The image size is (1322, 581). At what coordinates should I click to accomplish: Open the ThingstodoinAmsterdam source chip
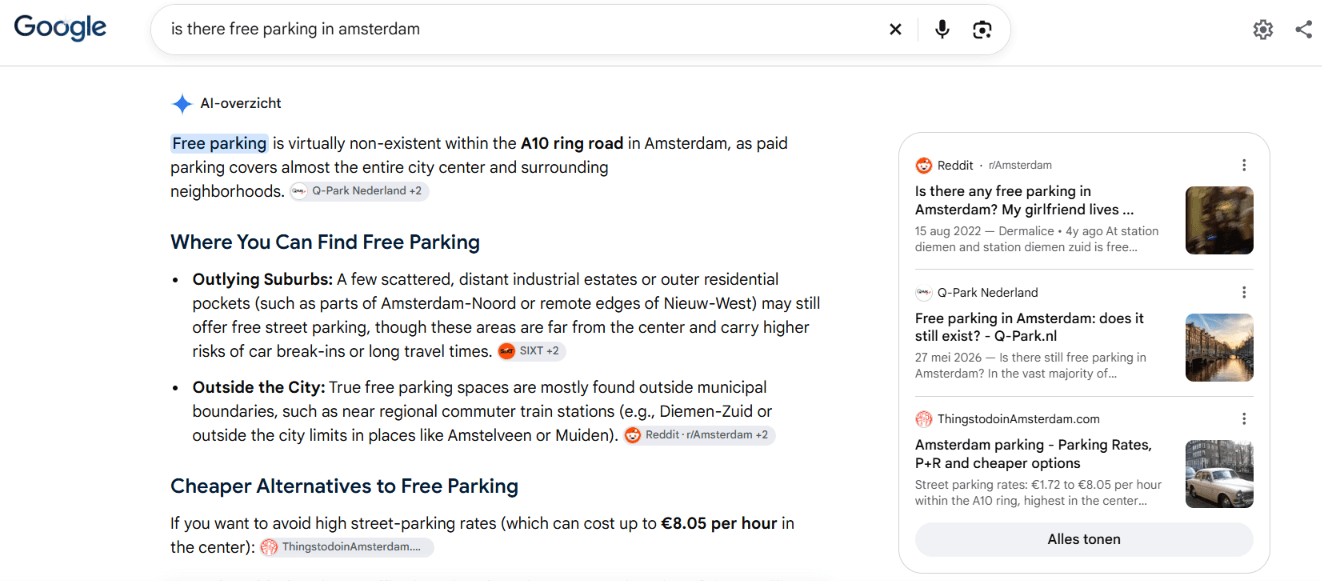(x=346, y=547)
